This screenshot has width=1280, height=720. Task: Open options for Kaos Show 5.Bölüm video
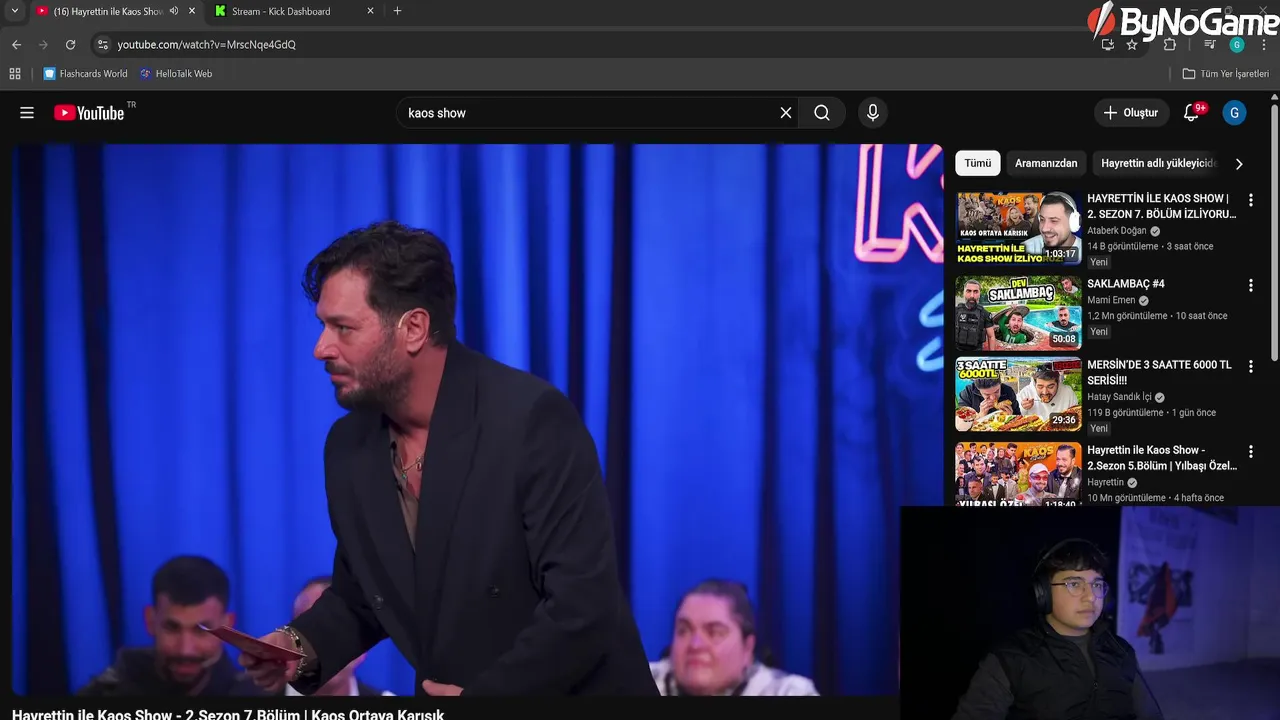(x=1250, y=451)
